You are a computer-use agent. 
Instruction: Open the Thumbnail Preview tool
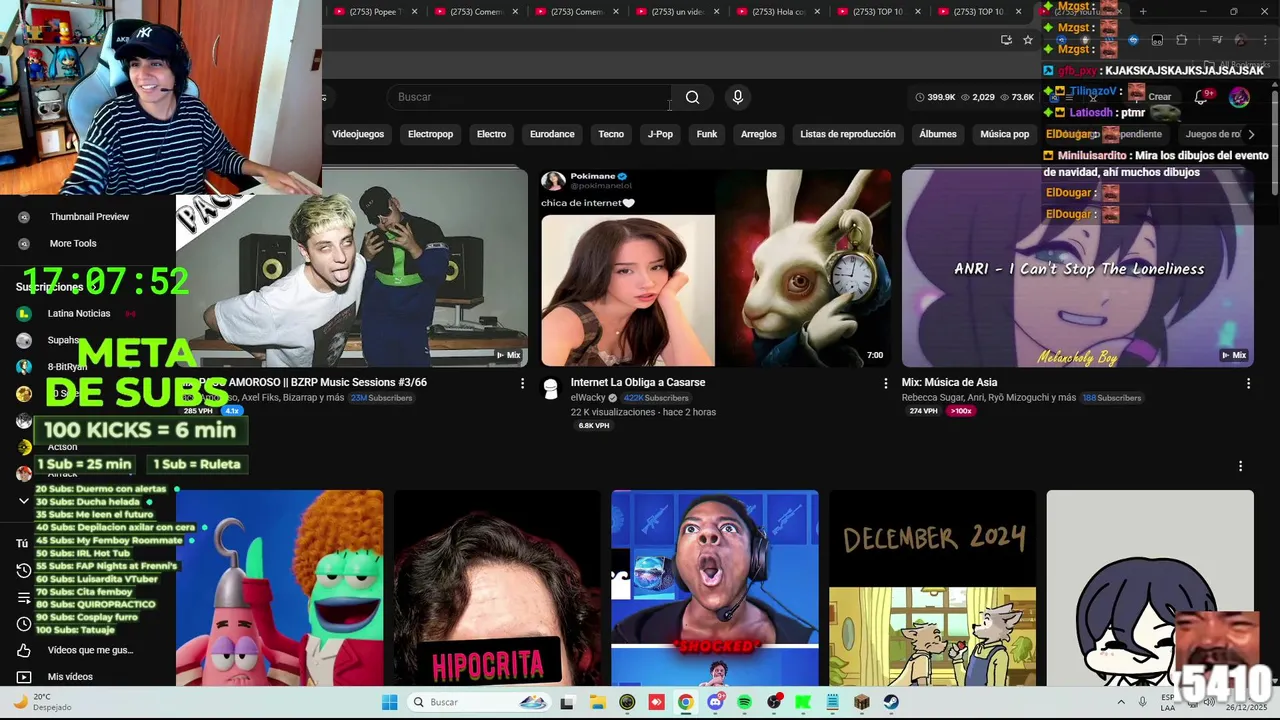pyautogui.click(x=89, y=217)
